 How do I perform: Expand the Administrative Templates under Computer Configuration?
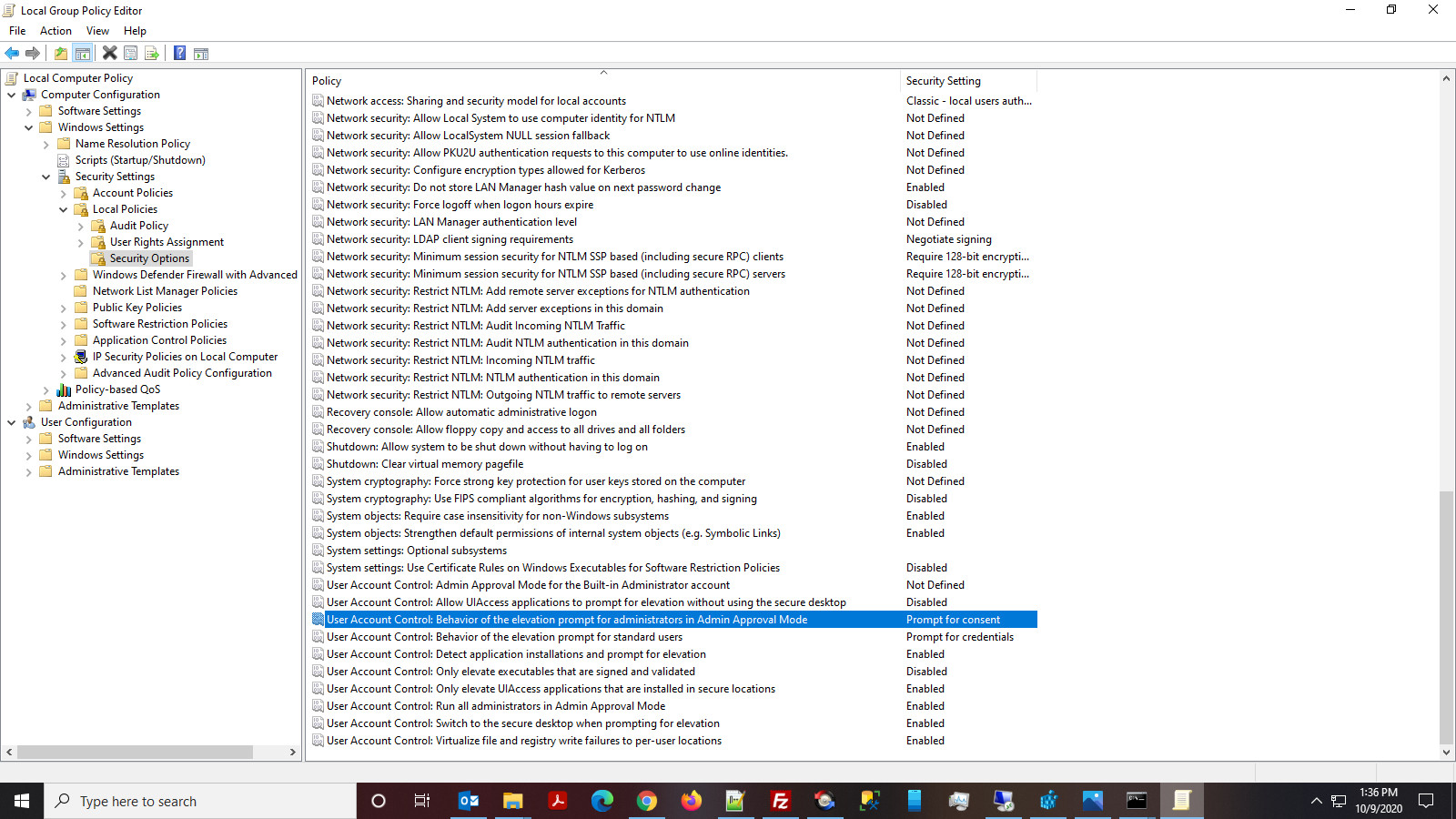[28, 405]
